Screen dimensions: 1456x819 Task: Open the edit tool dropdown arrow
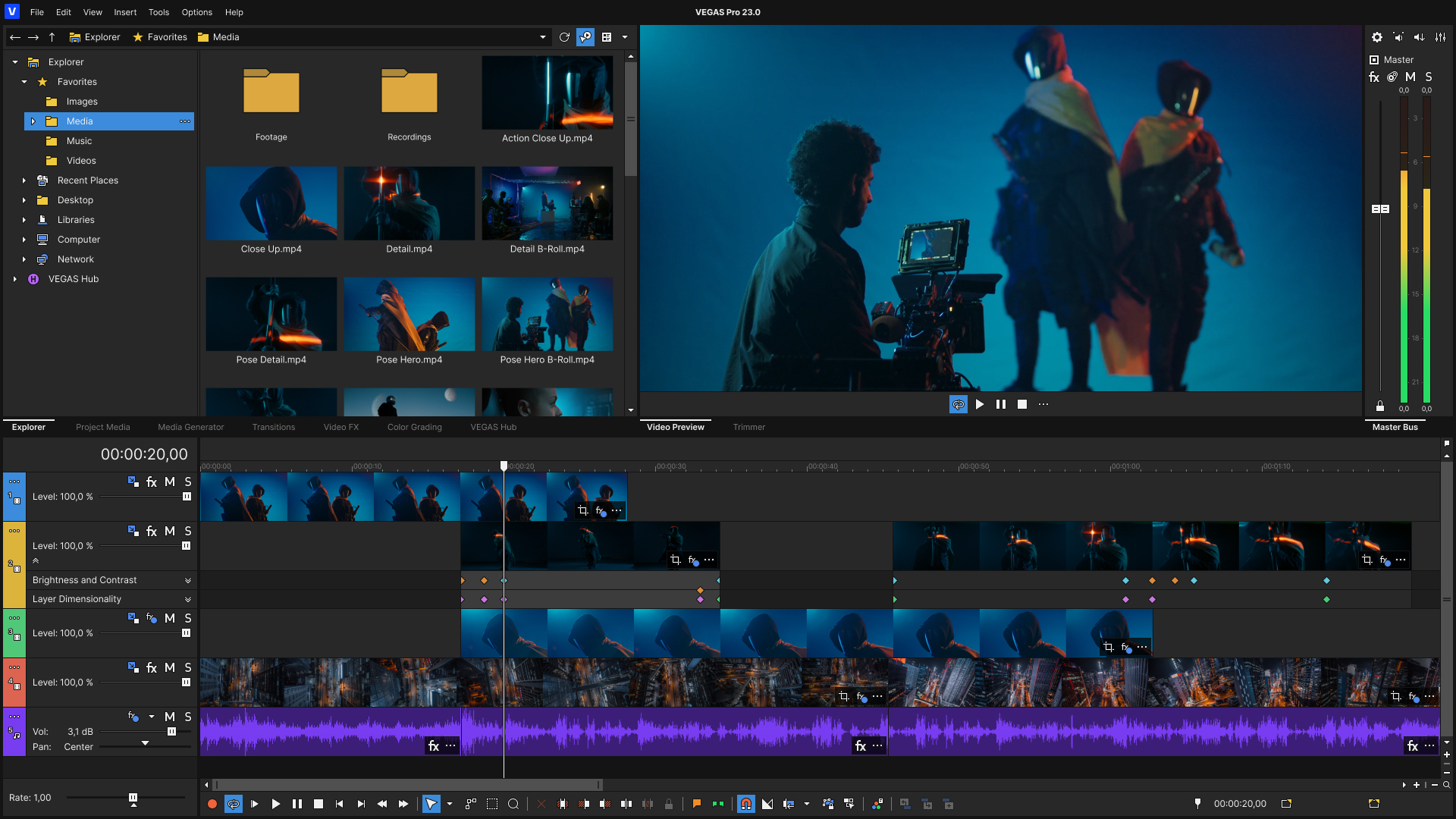[449, 804]
